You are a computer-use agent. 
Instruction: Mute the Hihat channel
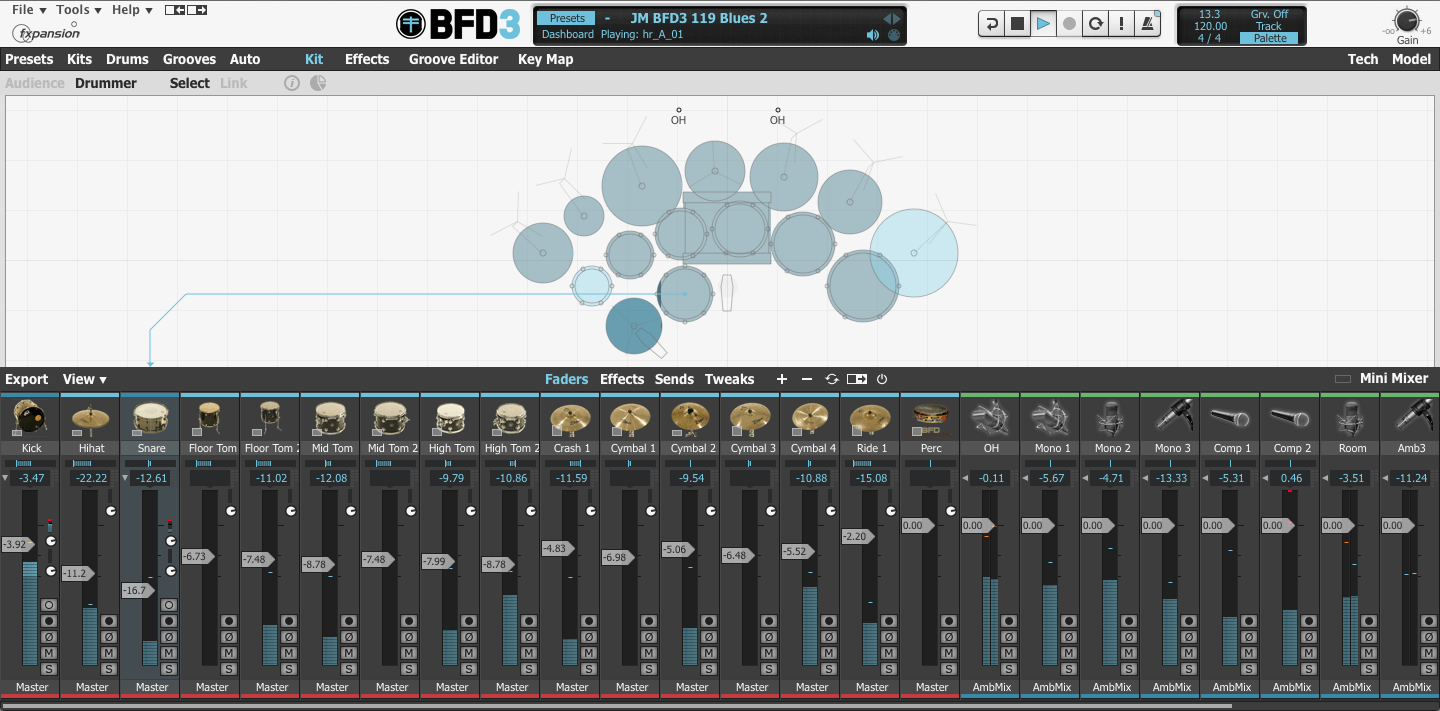pyautogui.click(x=109, y=653)
